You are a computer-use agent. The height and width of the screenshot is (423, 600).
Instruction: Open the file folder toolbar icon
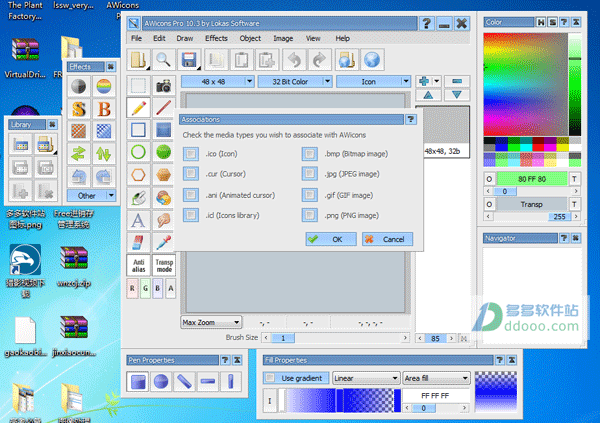coord(138,60)
